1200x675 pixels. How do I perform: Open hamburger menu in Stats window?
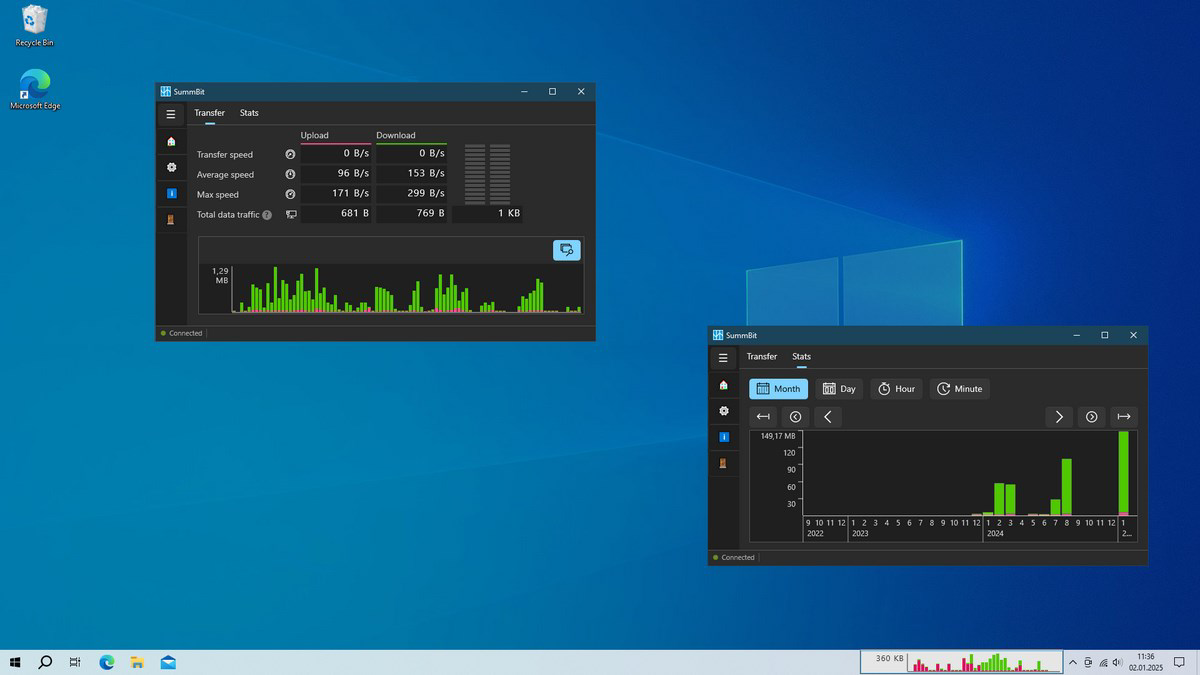pos(723,358)
